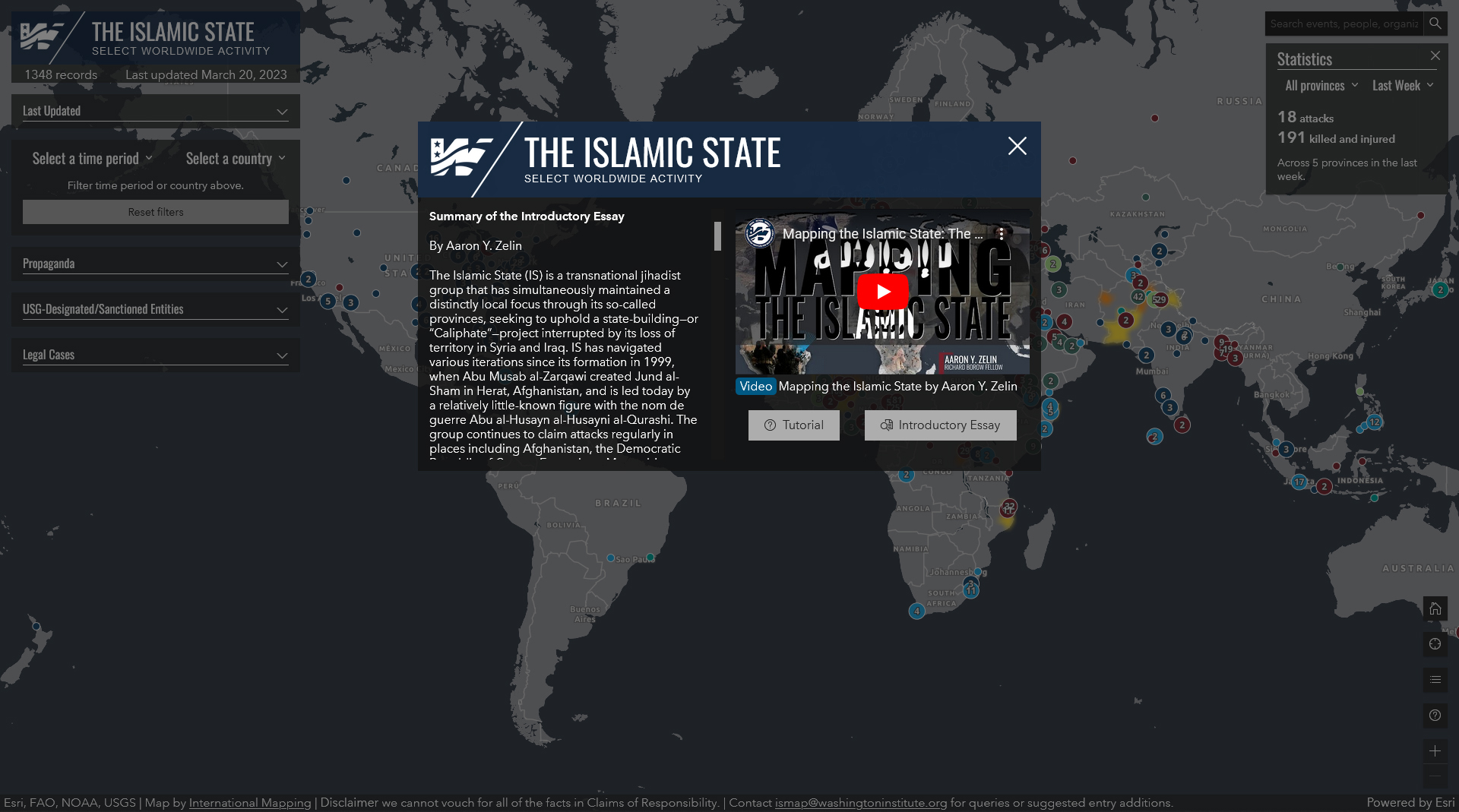This screenshot has height=812, width=1459.
Task: Click the cluster marker 4 in South Africa
Action: tap(916, 611)
